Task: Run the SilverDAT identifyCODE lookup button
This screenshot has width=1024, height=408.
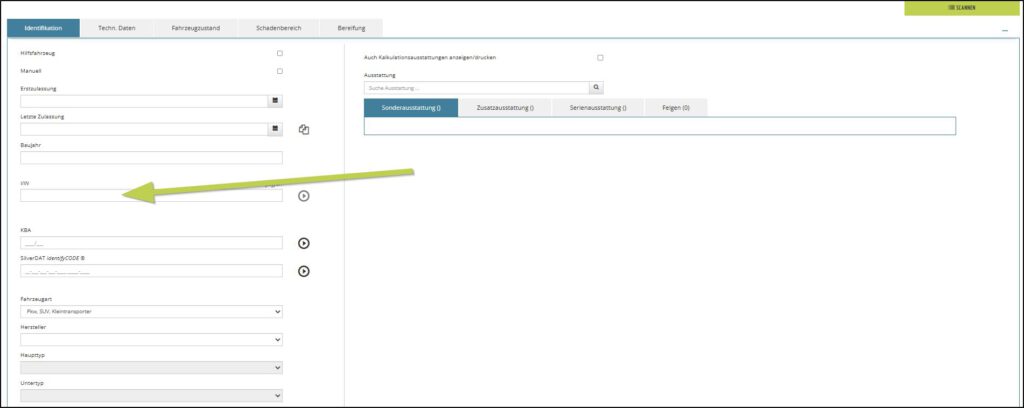Action: (304, 271)
